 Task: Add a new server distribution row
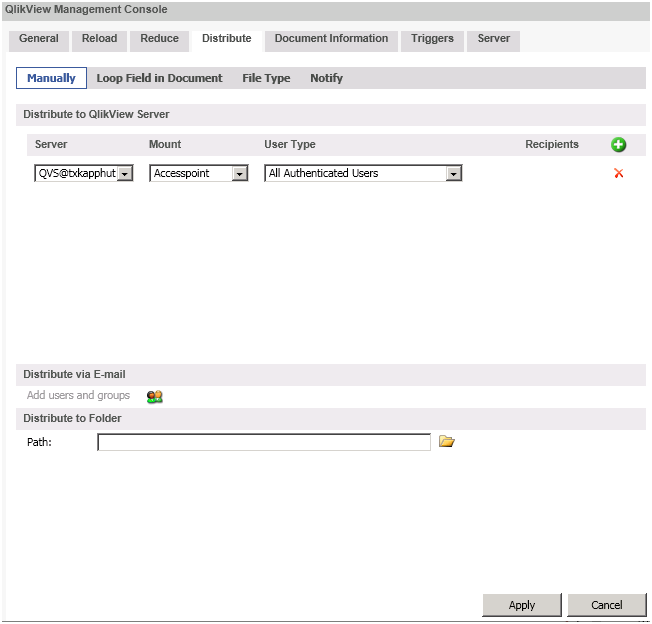click(x=618, y=145)
